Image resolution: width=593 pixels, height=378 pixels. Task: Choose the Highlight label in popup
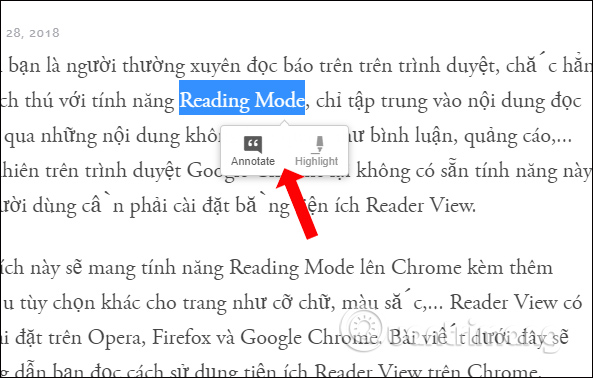click(317, 161)
